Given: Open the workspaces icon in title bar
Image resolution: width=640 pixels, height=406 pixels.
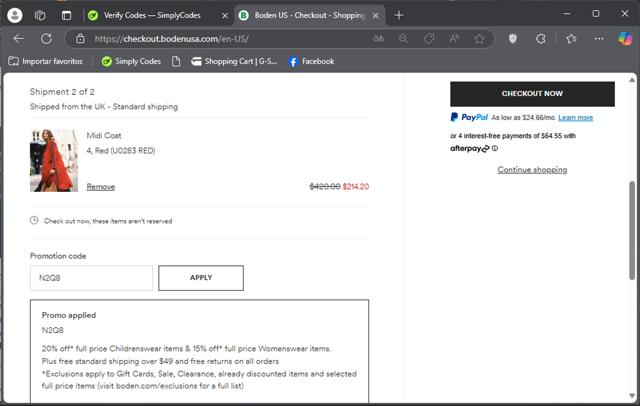Looking at the screenshot, I should pyautogui.click(x=40, y=16).
